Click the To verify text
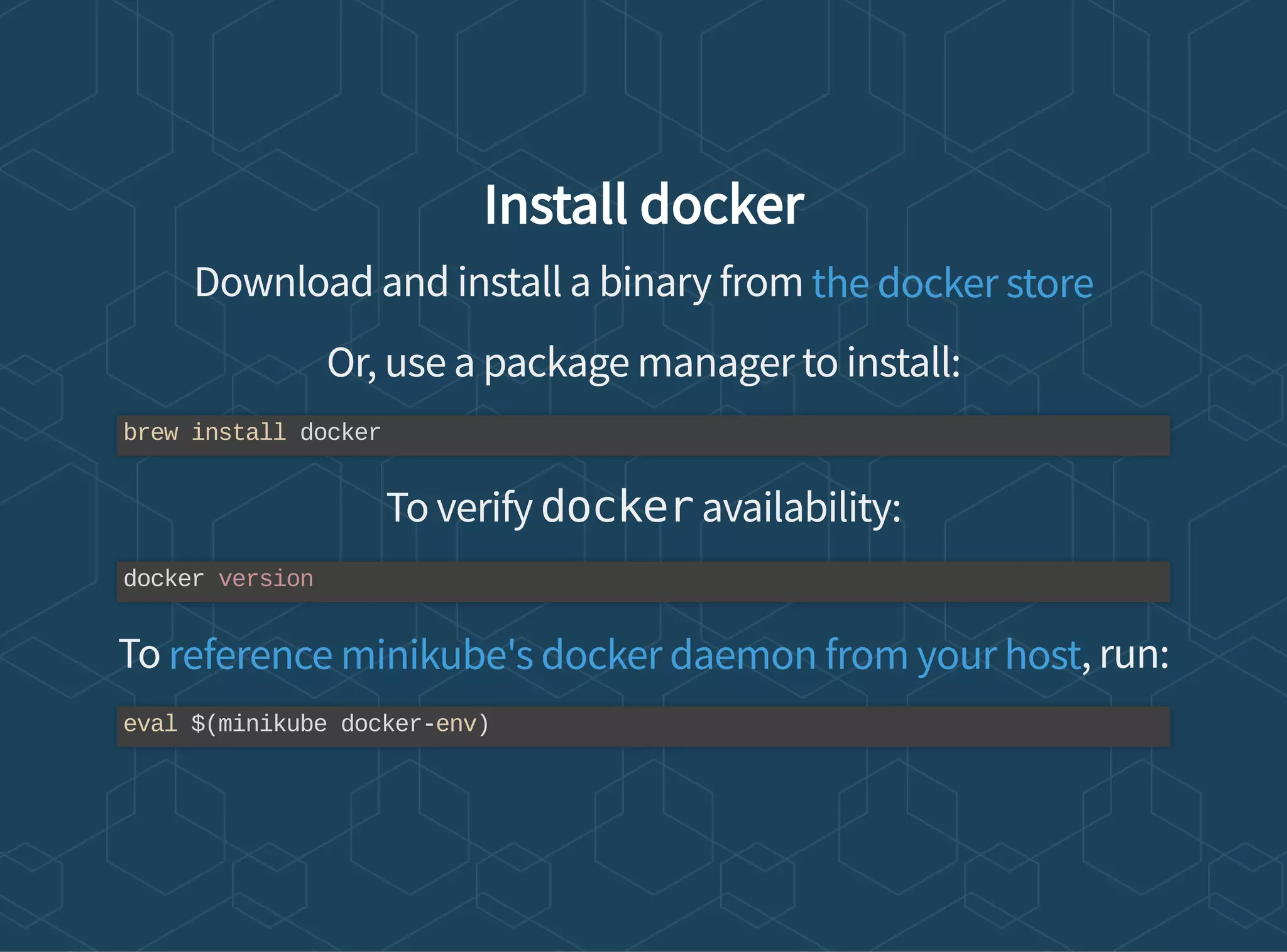This screenshot has height=952, width=1287. 459,508
